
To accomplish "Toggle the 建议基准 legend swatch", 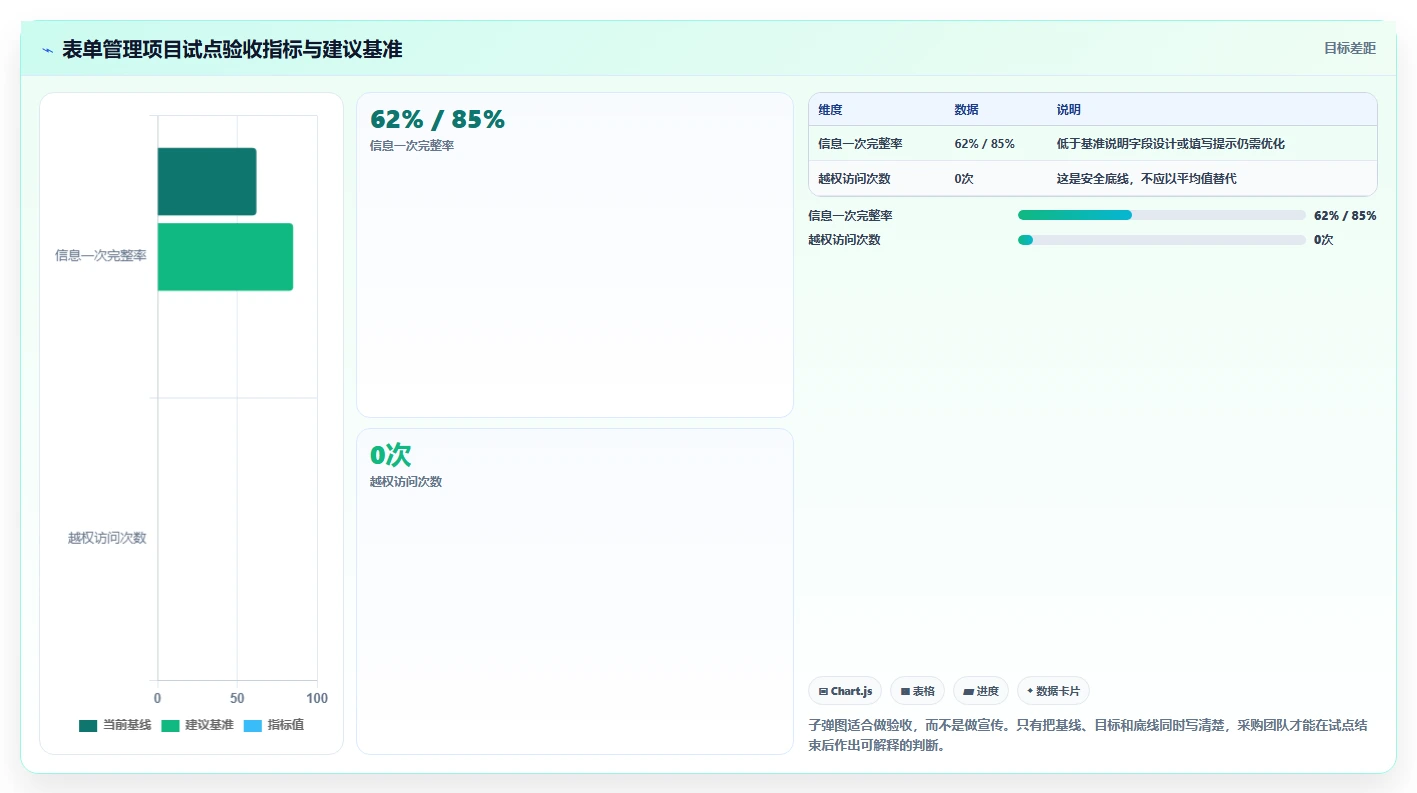I will point(170,725).
